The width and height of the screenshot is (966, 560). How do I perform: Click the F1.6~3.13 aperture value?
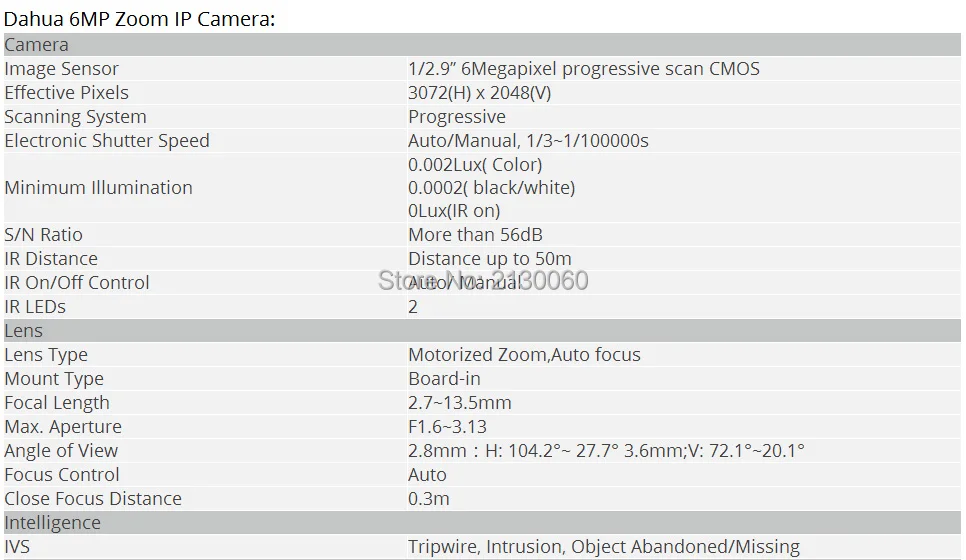point(447,426)
